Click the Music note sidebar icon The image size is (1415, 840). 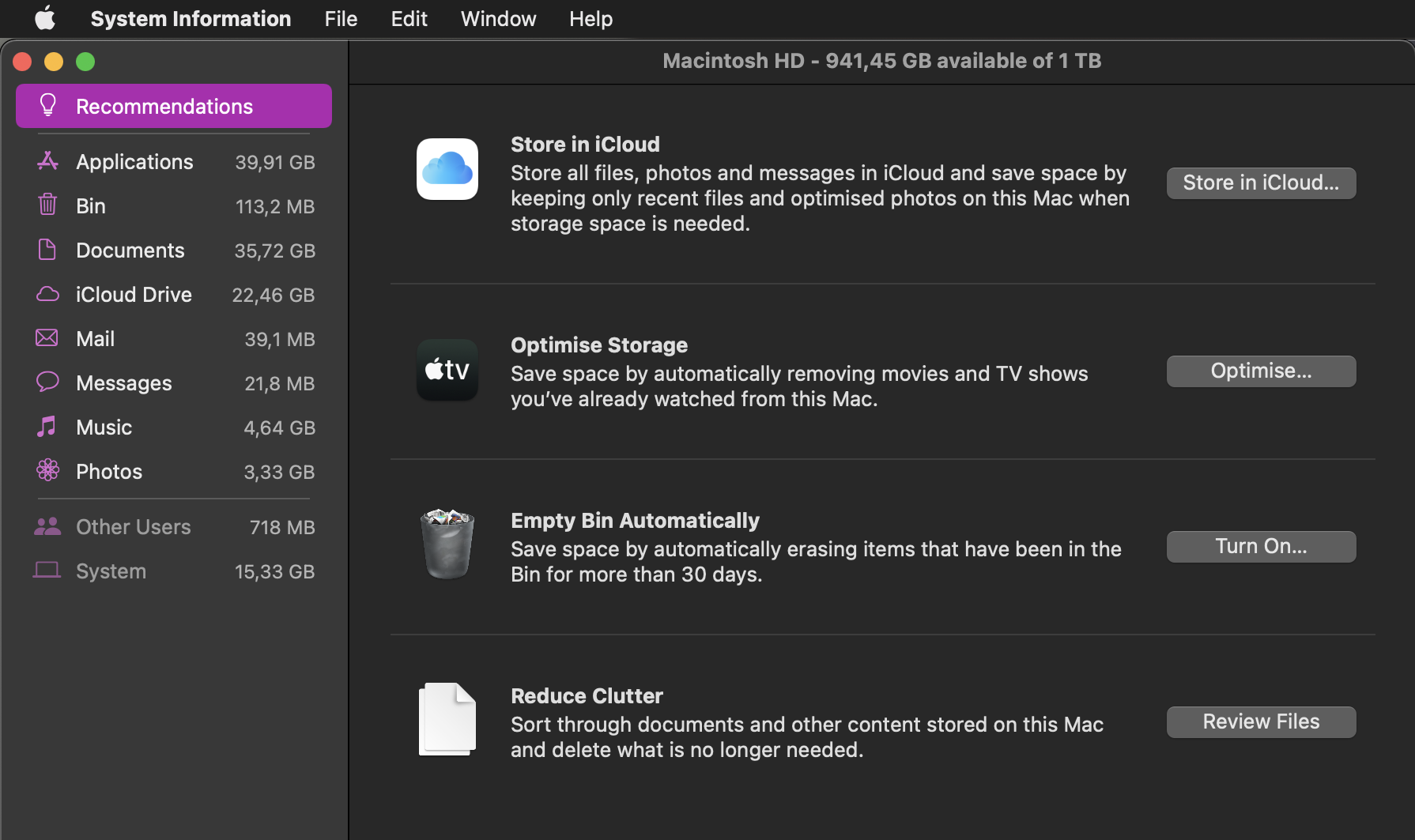[47, 427]
